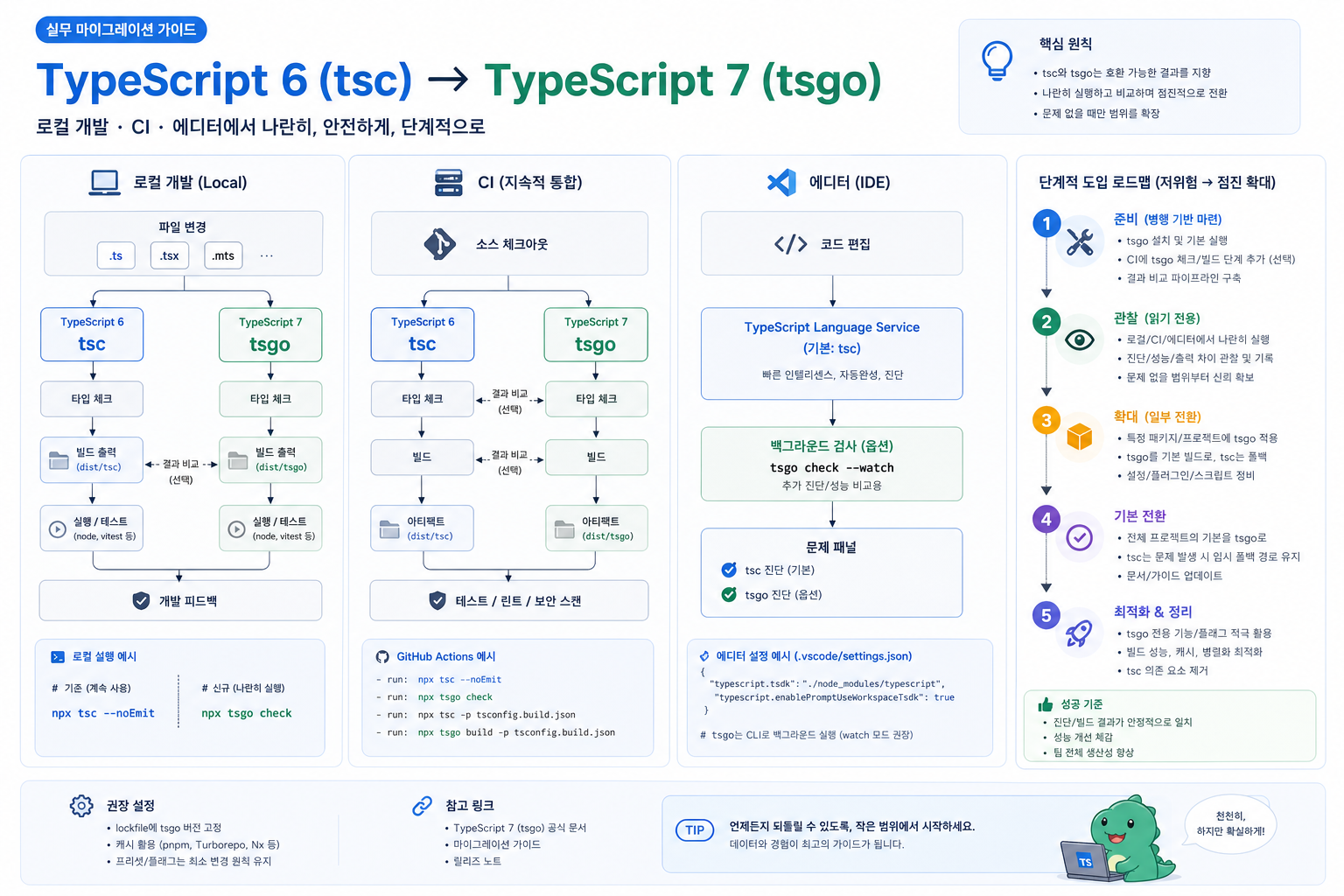This screenshot has width=1344, height=896.
Task: Click the TypeScript 6 tsc box in CI column
Action: (x=423, y=334)
